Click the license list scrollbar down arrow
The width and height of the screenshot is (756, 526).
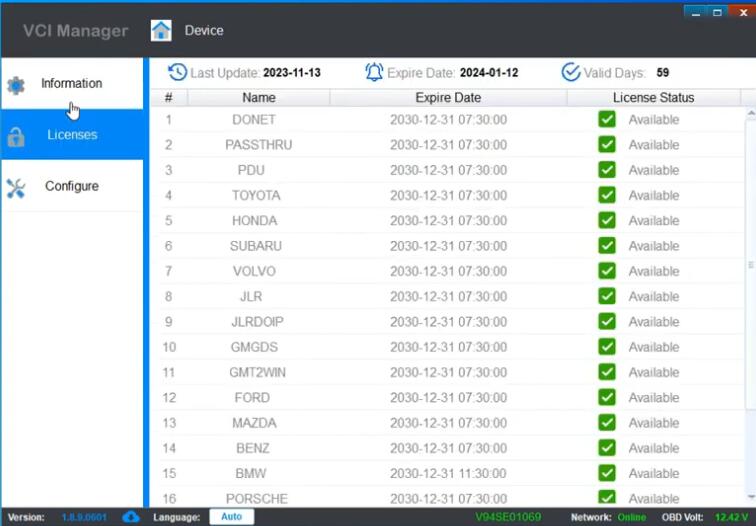(751, 497)
